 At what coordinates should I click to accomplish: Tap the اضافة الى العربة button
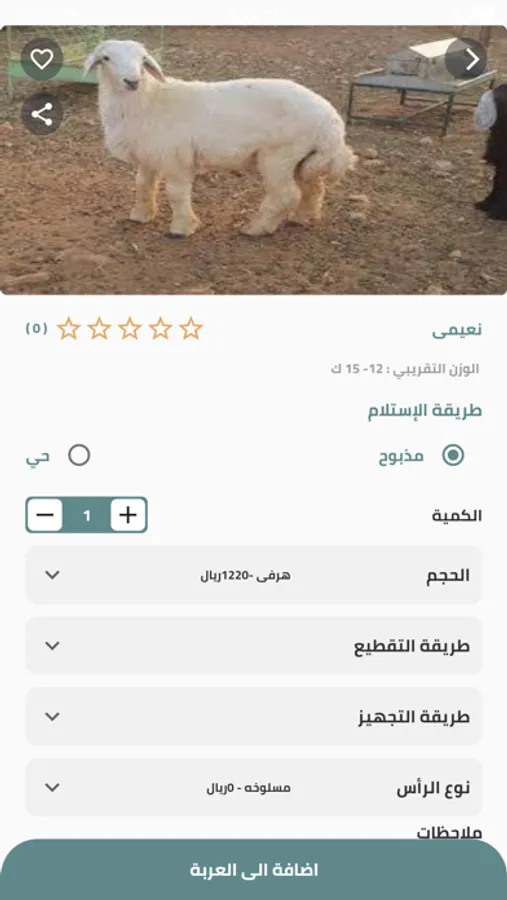(x=253, y=870)
